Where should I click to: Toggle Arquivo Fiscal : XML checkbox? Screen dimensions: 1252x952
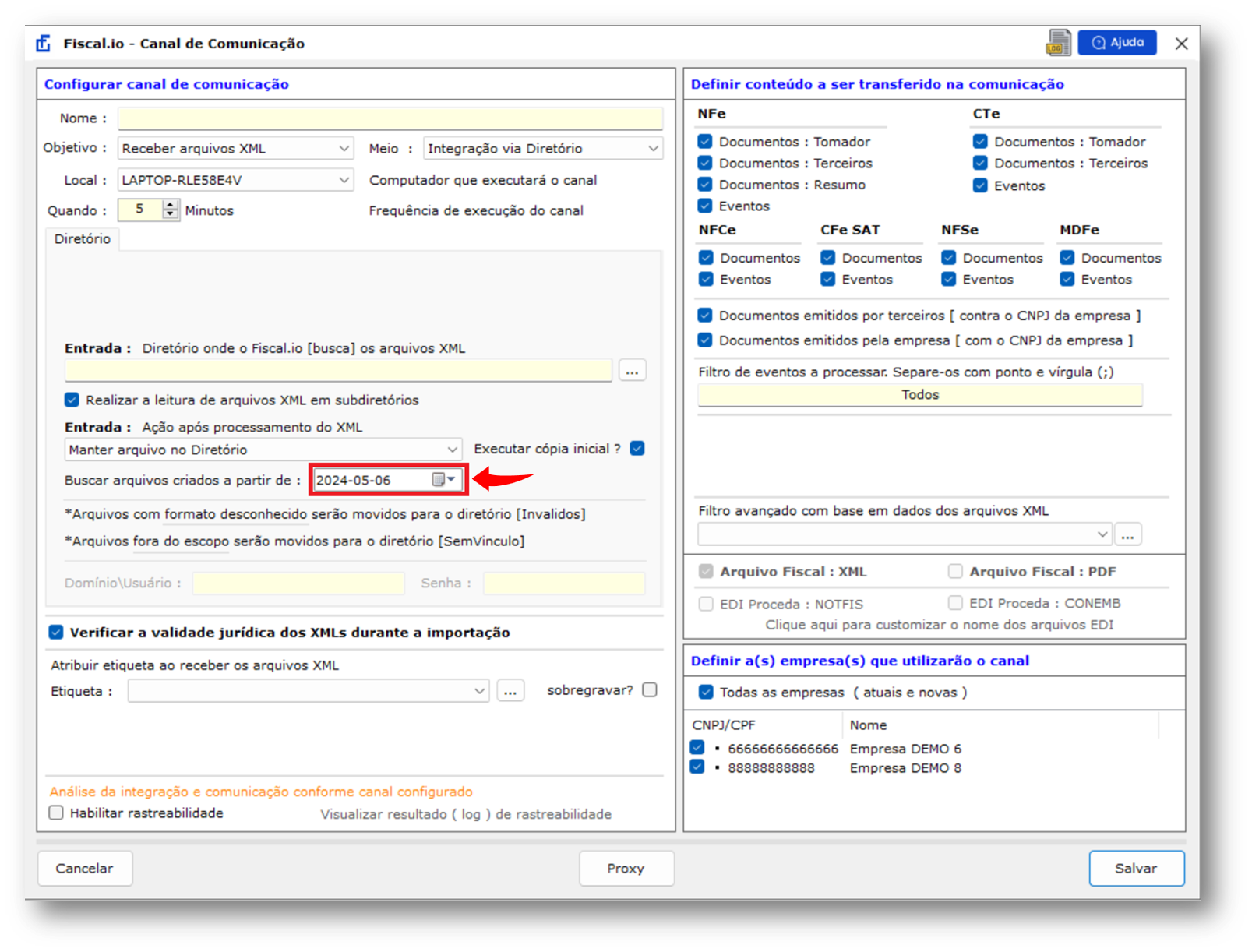(706, 571)
